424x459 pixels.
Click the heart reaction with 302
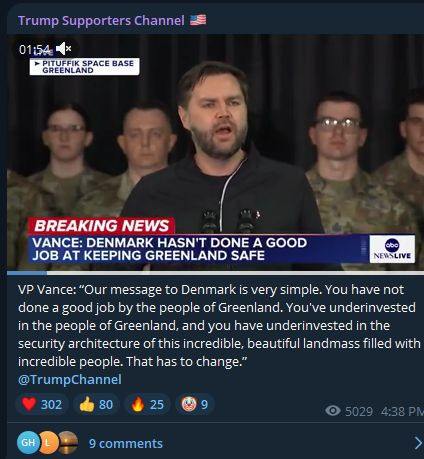pos(42,404)
